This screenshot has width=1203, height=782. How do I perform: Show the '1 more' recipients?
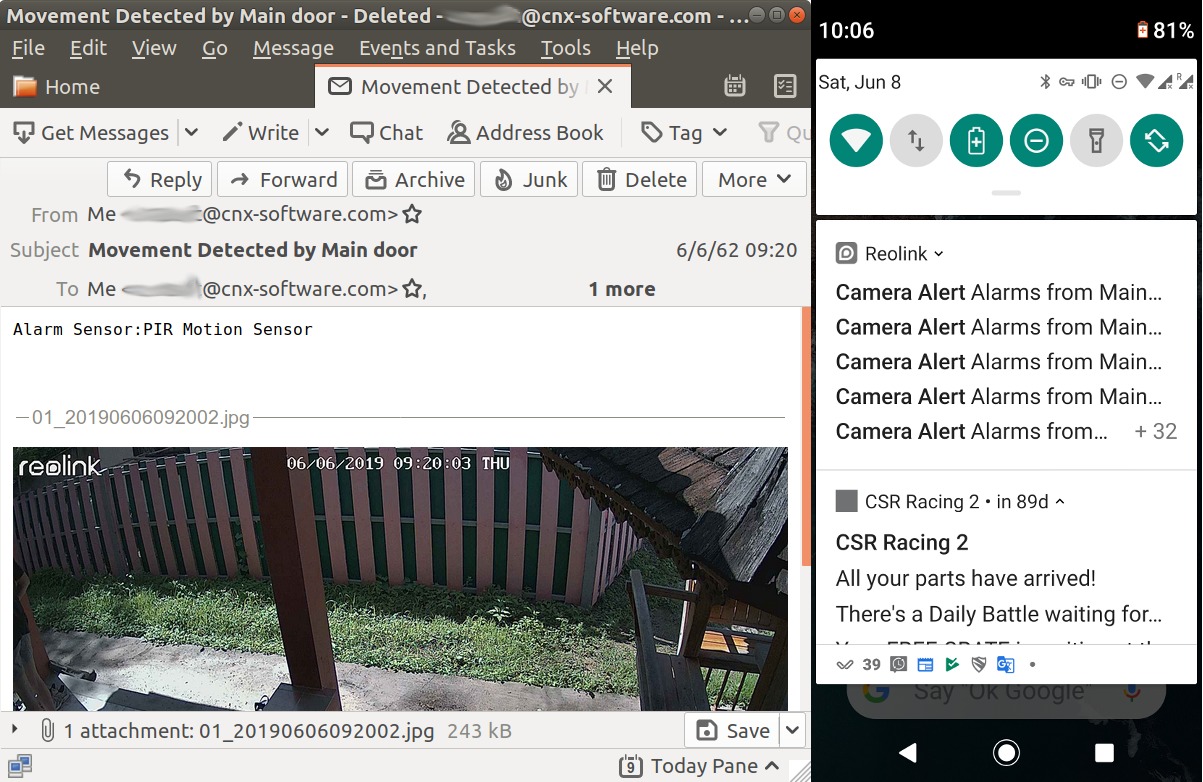click(x=622, y=289)
